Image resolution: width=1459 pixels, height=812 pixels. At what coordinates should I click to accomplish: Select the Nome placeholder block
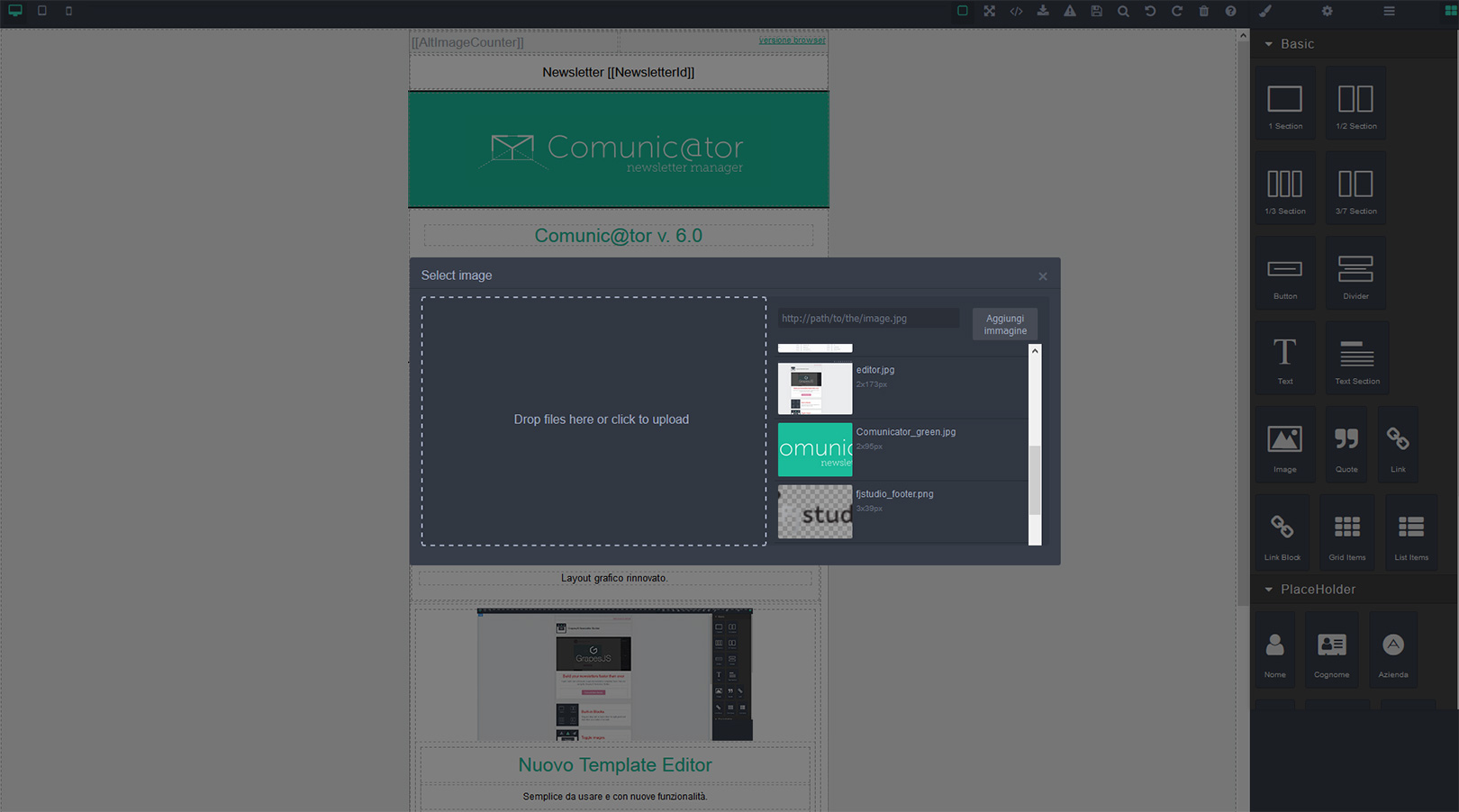coord(1275,650)
